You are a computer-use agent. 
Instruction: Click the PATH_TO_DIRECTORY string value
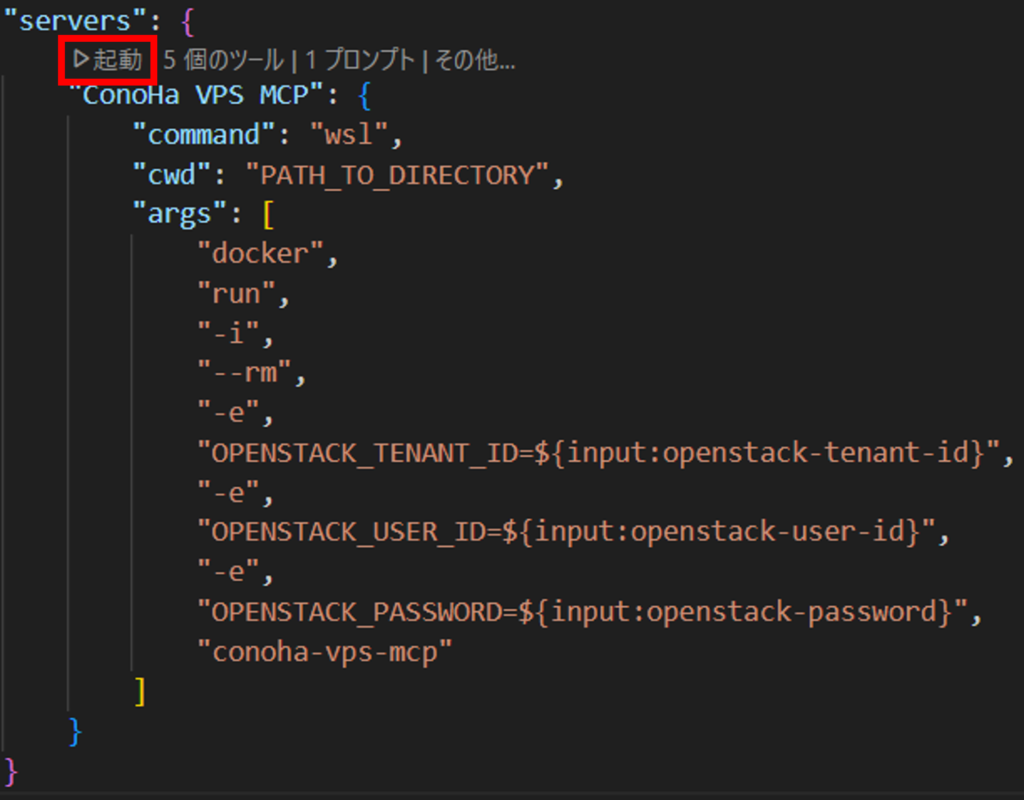tap(398, 175)
